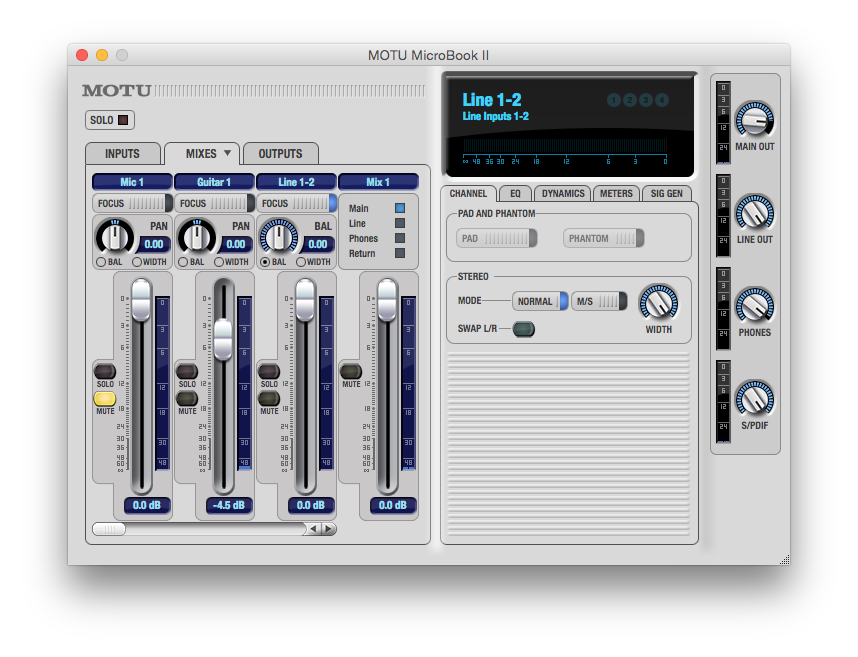Click the Guitar 1 channel name
The width and height of the screenshot is (858, 657).
tap(214, 182)
